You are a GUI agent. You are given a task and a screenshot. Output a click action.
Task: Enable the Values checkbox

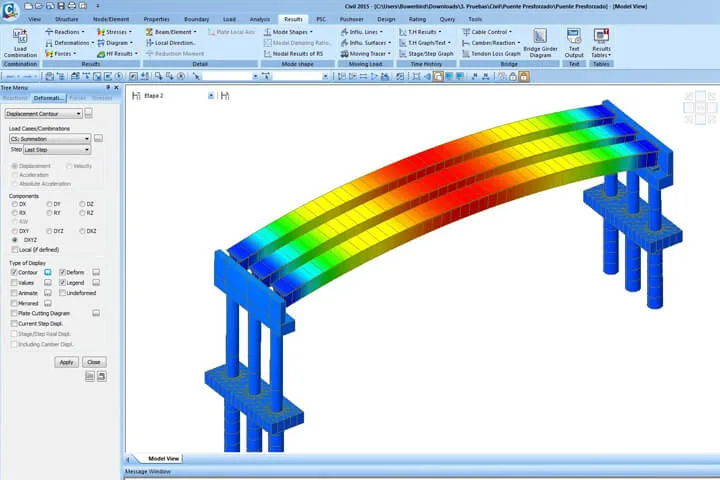click(14, 282)
